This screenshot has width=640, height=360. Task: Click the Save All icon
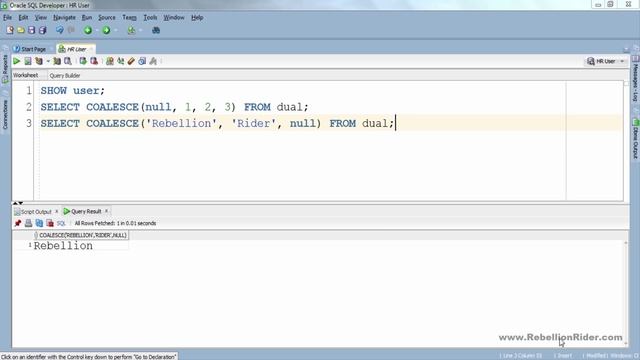pos(42,30)
